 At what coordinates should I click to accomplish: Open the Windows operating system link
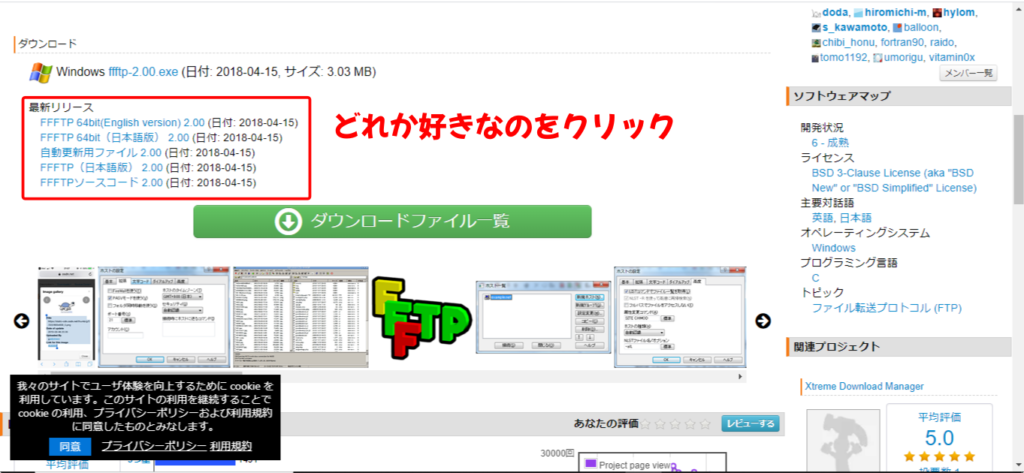coord(833,248)
